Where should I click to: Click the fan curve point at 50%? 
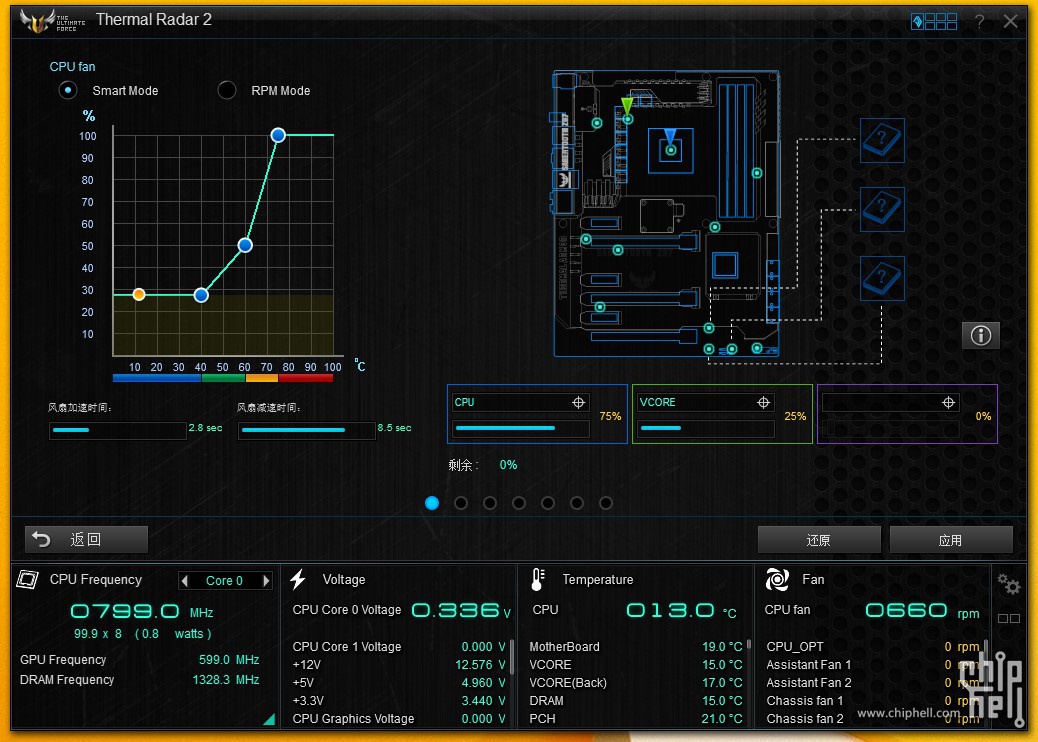(x=245, y=246)
